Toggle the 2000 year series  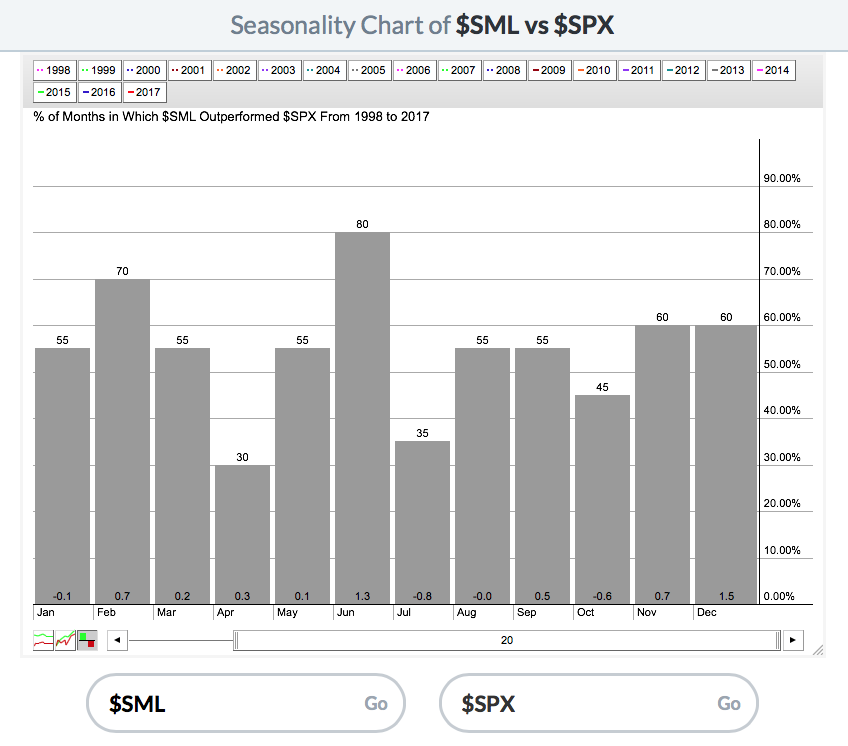coord(144,70)
